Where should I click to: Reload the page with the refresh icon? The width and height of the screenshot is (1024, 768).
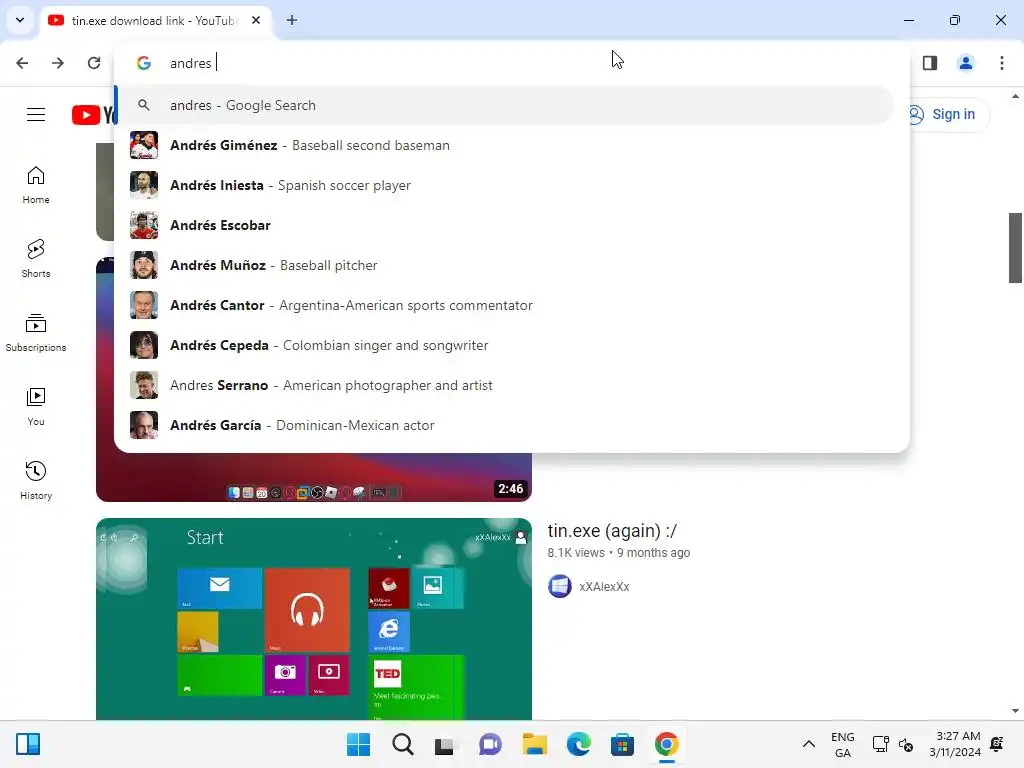[94, 63]
